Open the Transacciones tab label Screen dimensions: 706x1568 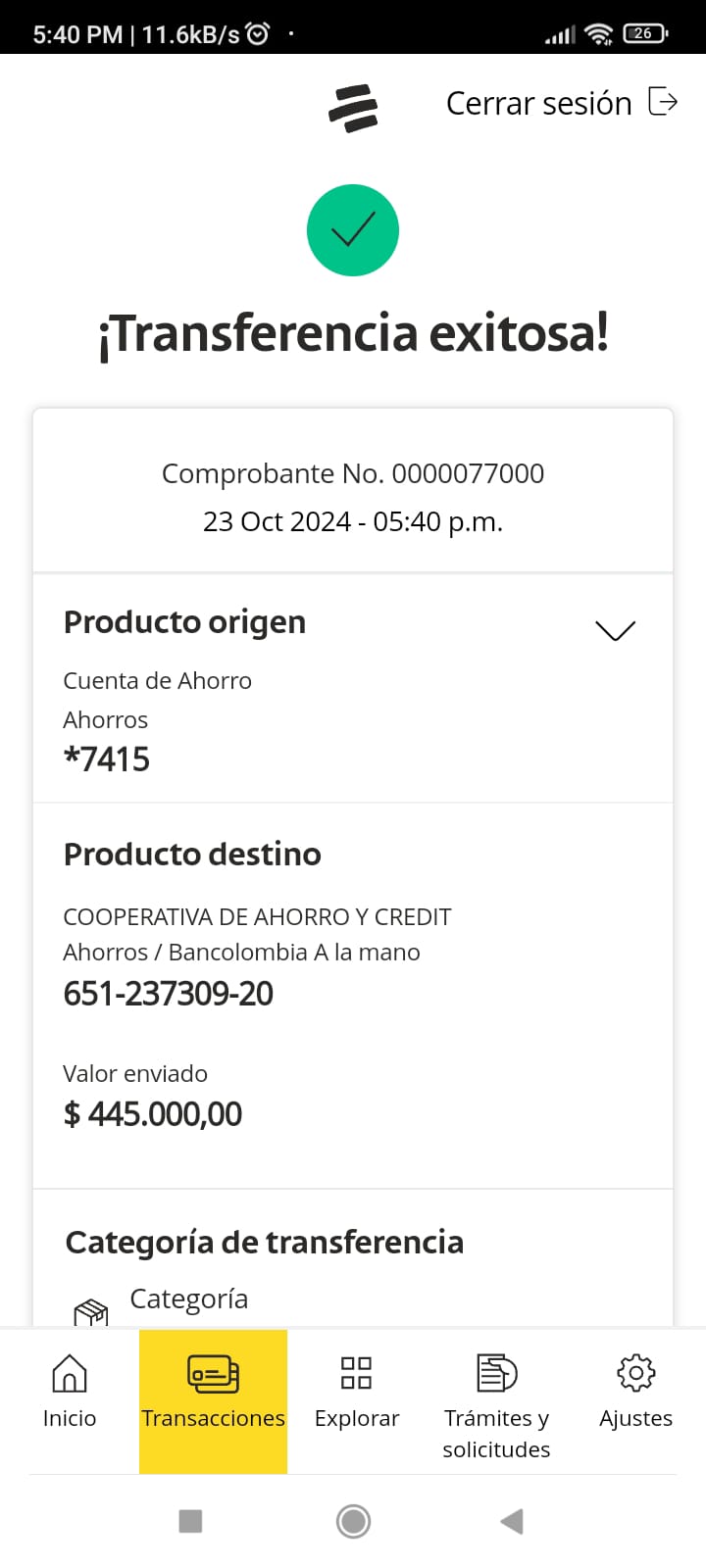(213, 1418)
